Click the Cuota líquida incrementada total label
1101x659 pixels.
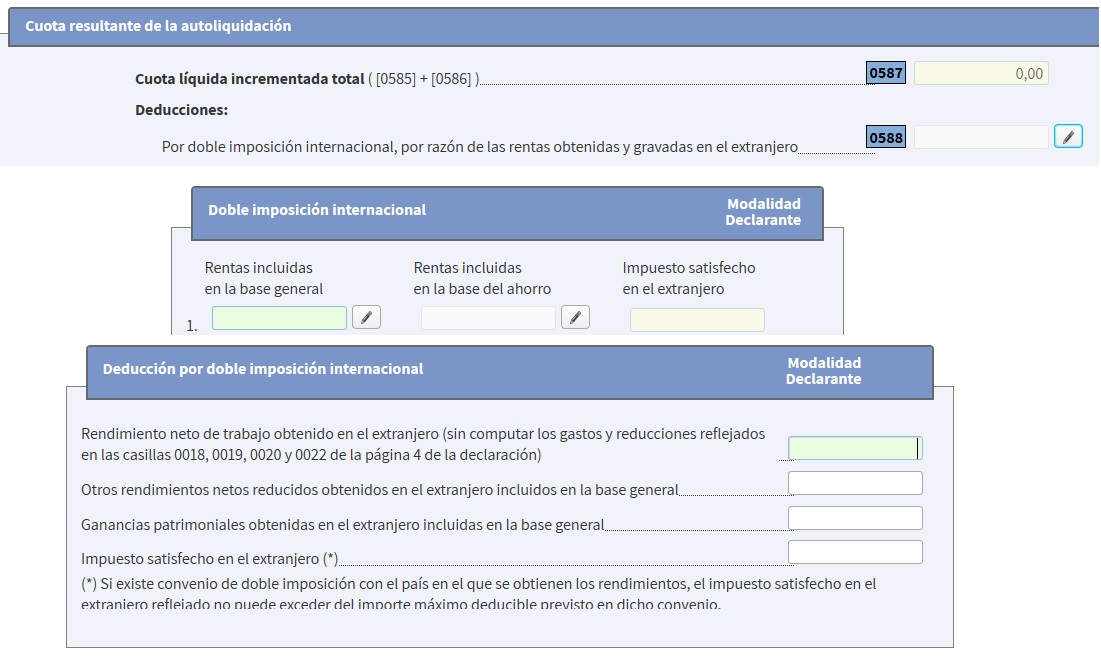coord(250,79)
